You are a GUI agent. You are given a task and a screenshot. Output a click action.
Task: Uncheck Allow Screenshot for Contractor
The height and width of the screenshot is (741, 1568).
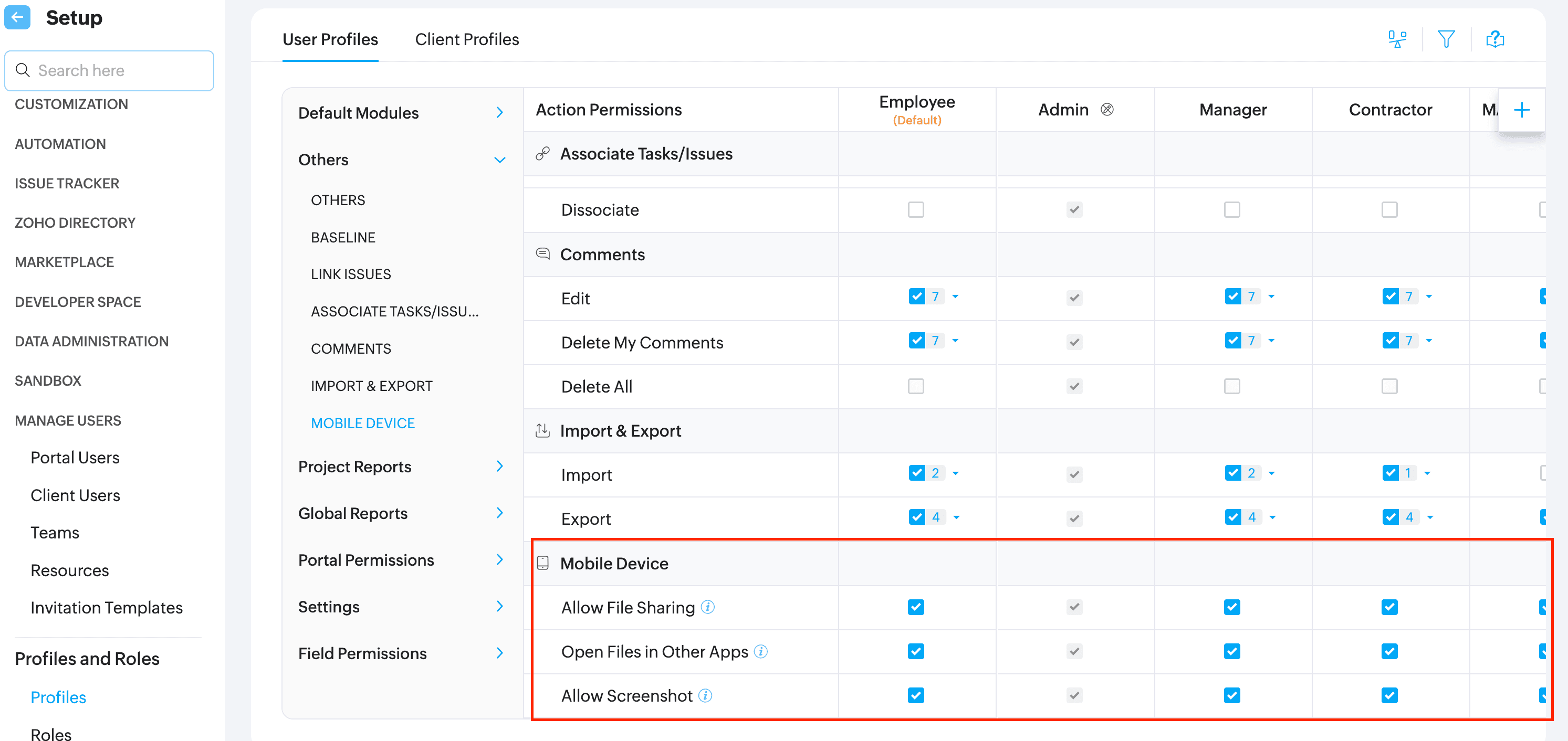(x=1389, y=695)
